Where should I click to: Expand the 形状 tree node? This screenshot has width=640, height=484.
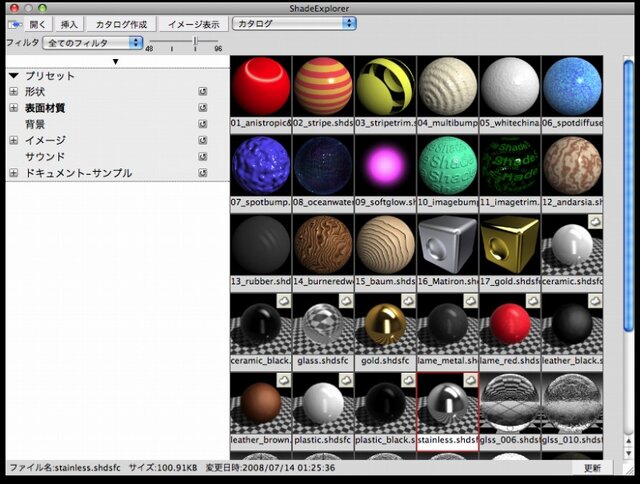(13, 91)
